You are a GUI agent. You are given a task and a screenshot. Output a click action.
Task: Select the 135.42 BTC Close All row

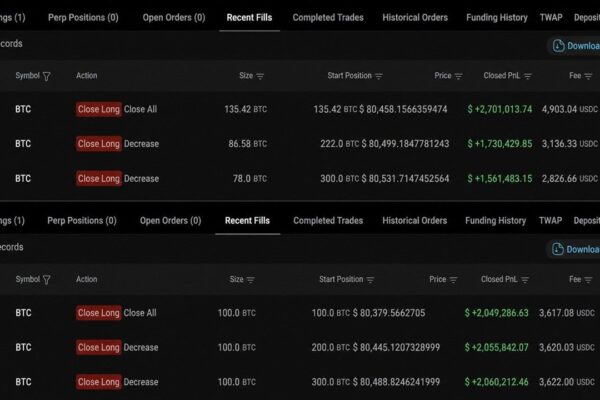pos(300,109)
